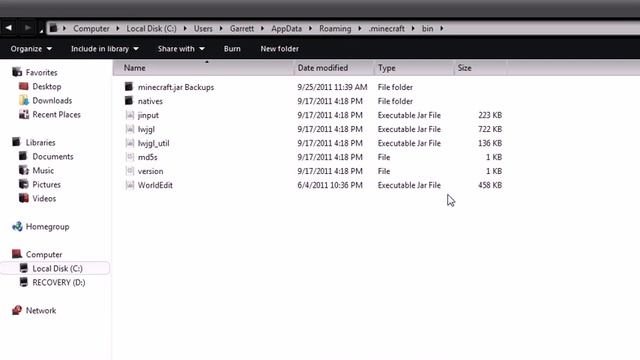Click the 9/25/2011 11:39 AM date cell
Screen dimensions: 640x360
point(332,87)
